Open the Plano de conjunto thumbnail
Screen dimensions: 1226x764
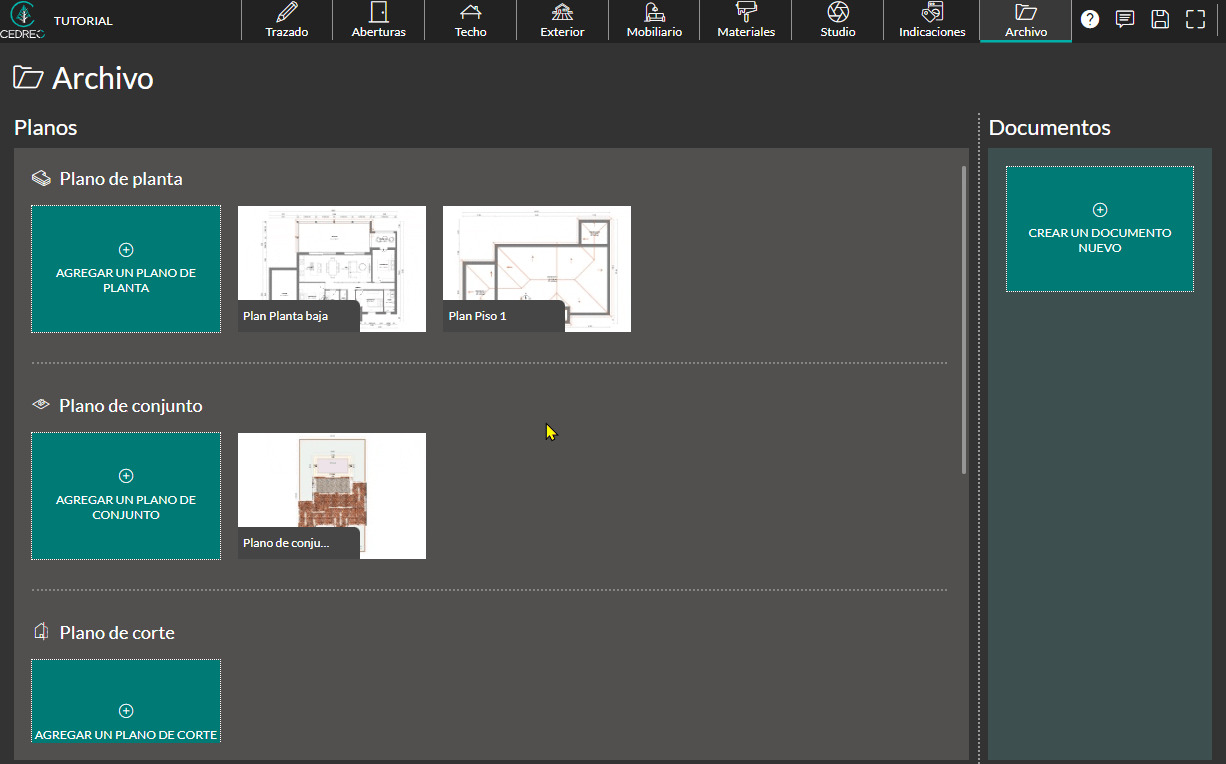coord(332,496)
